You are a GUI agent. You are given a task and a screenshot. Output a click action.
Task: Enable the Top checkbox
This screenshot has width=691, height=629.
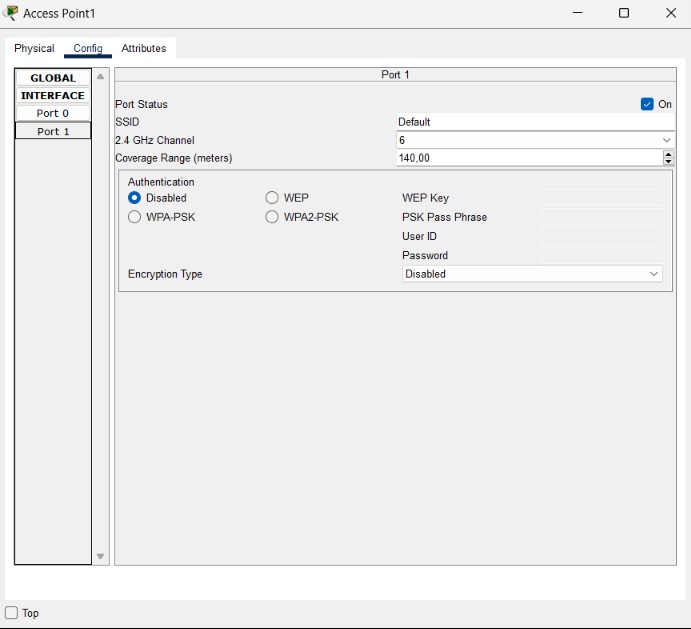pyautogui.click(x=11, y=613)
